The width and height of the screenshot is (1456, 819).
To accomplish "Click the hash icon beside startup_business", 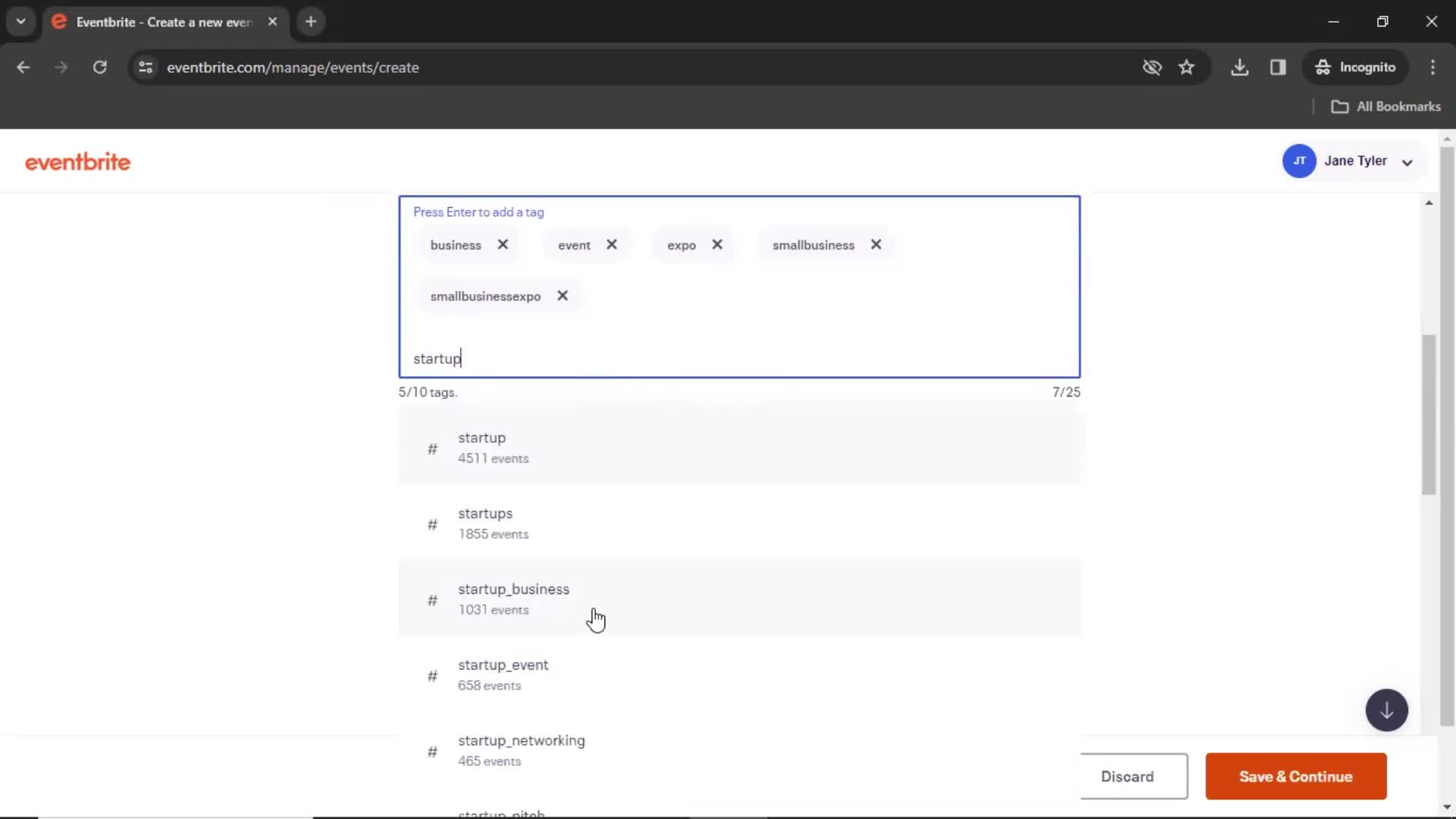I will click(432, 600).
